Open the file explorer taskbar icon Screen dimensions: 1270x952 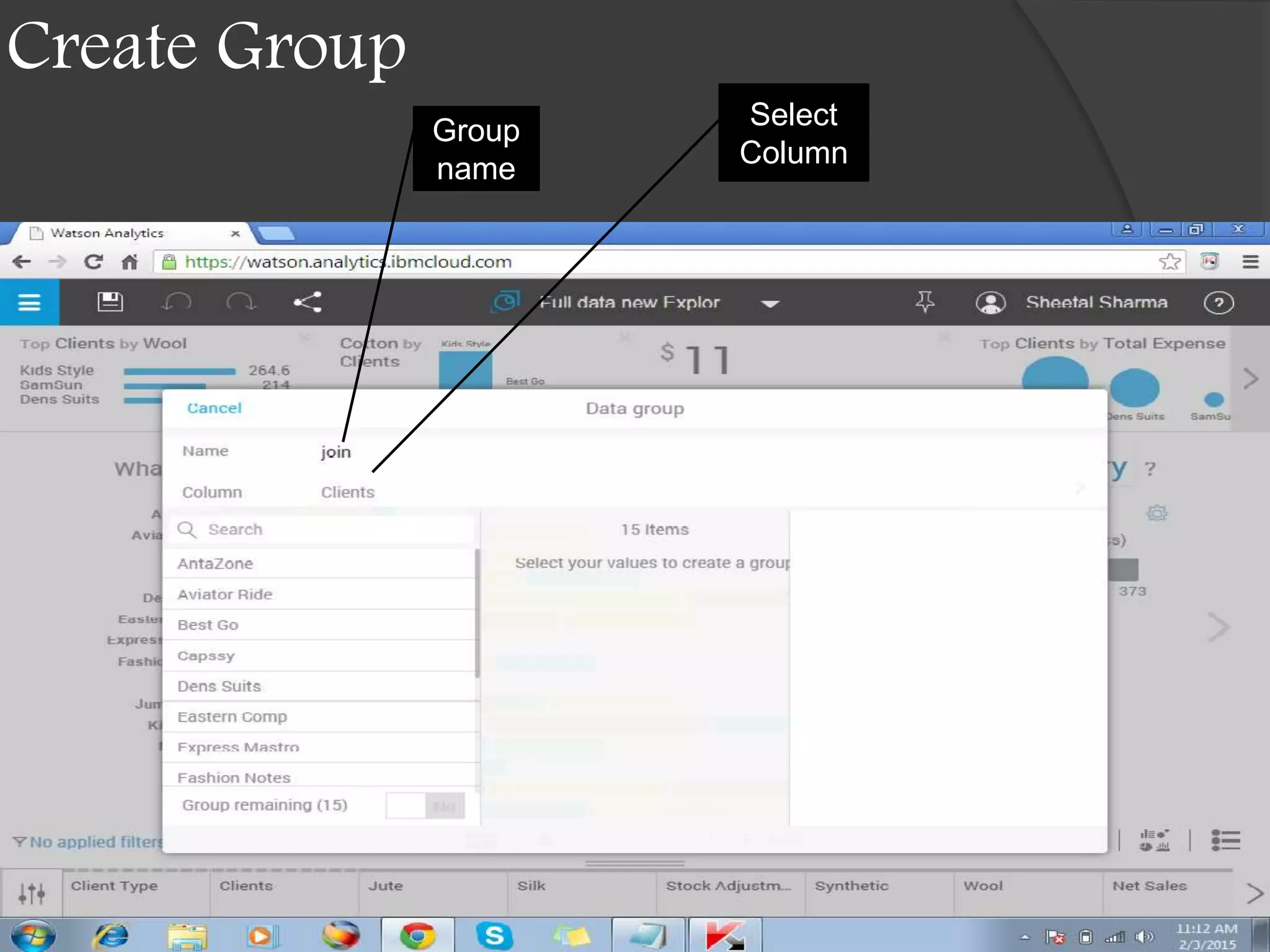[187, 936]
